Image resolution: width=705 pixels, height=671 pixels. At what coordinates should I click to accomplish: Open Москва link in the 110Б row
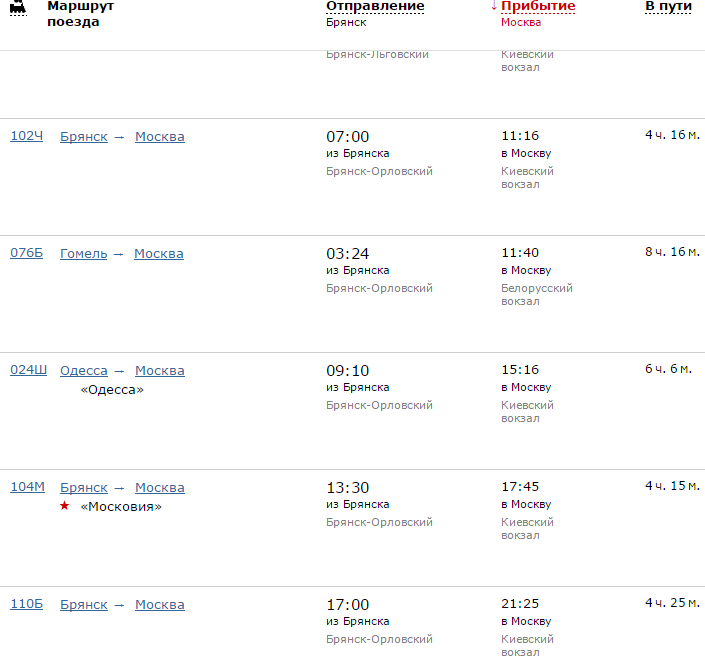[160, 604]
